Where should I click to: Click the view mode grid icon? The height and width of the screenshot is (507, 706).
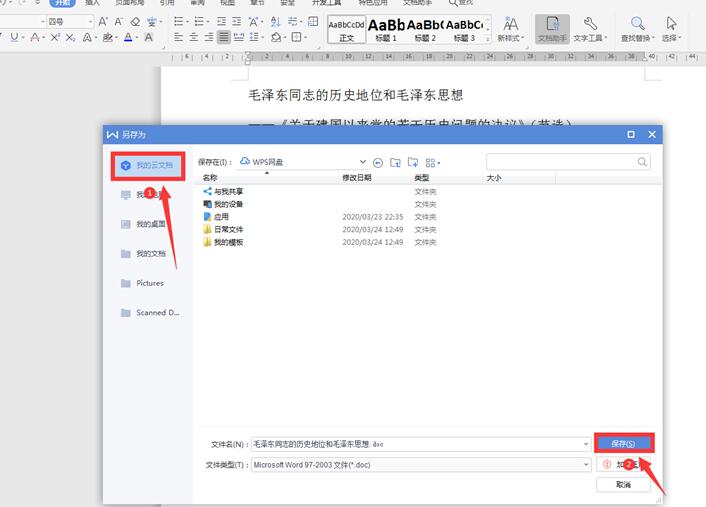[x=431, y=162]
